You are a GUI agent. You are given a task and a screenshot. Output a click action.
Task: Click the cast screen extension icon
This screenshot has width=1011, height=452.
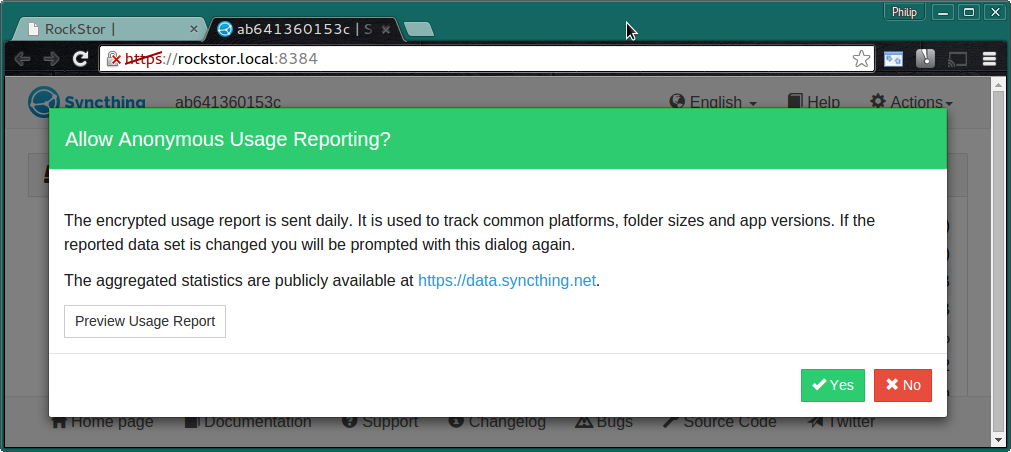click(x=957, y=59)
